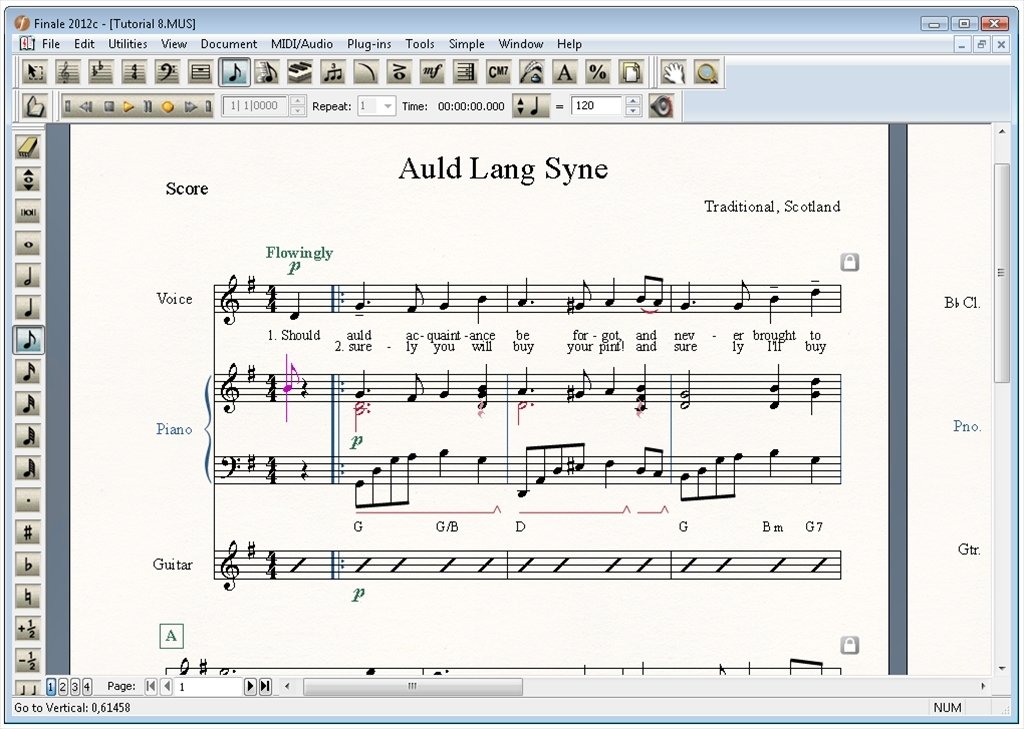Click the Record button
The width and height of the screenshot is (1024, 729).
coord(168,106)
